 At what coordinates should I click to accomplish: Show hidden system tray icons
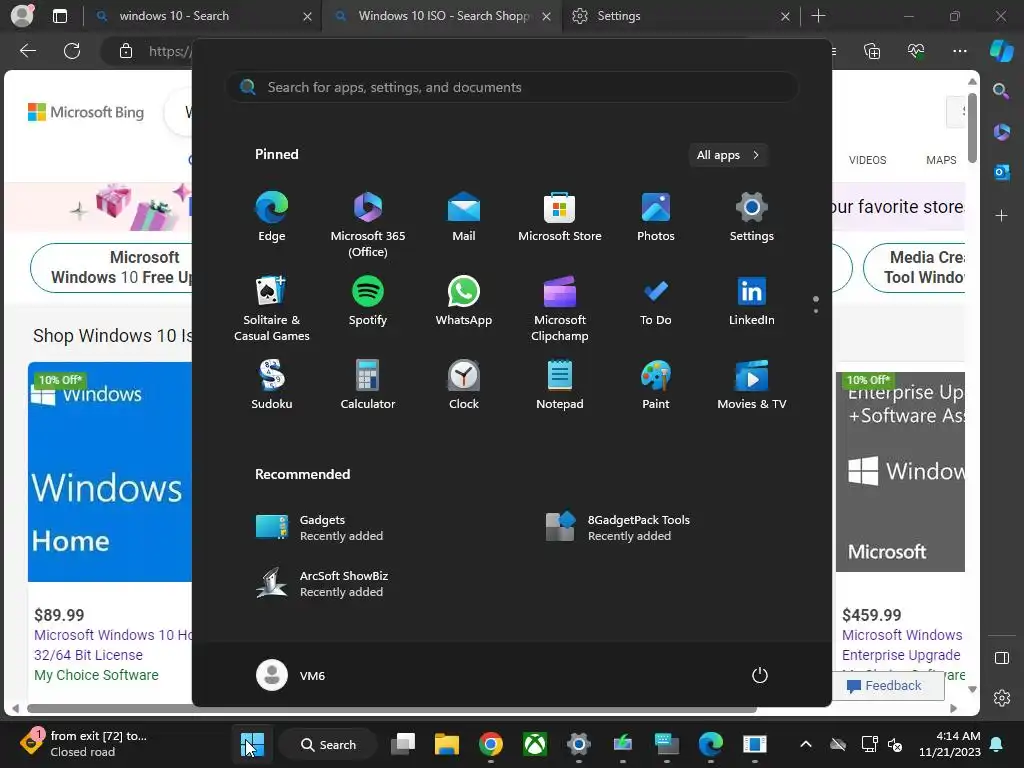pyautogui.click(x=806, y=744)
